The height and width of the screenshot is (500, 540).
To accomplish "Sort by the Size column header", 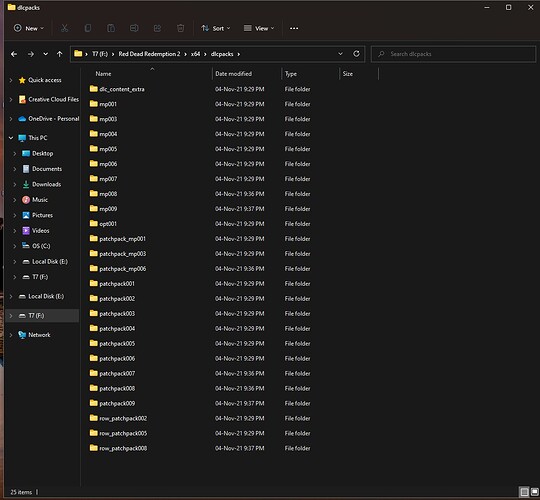I will [347, 74].
